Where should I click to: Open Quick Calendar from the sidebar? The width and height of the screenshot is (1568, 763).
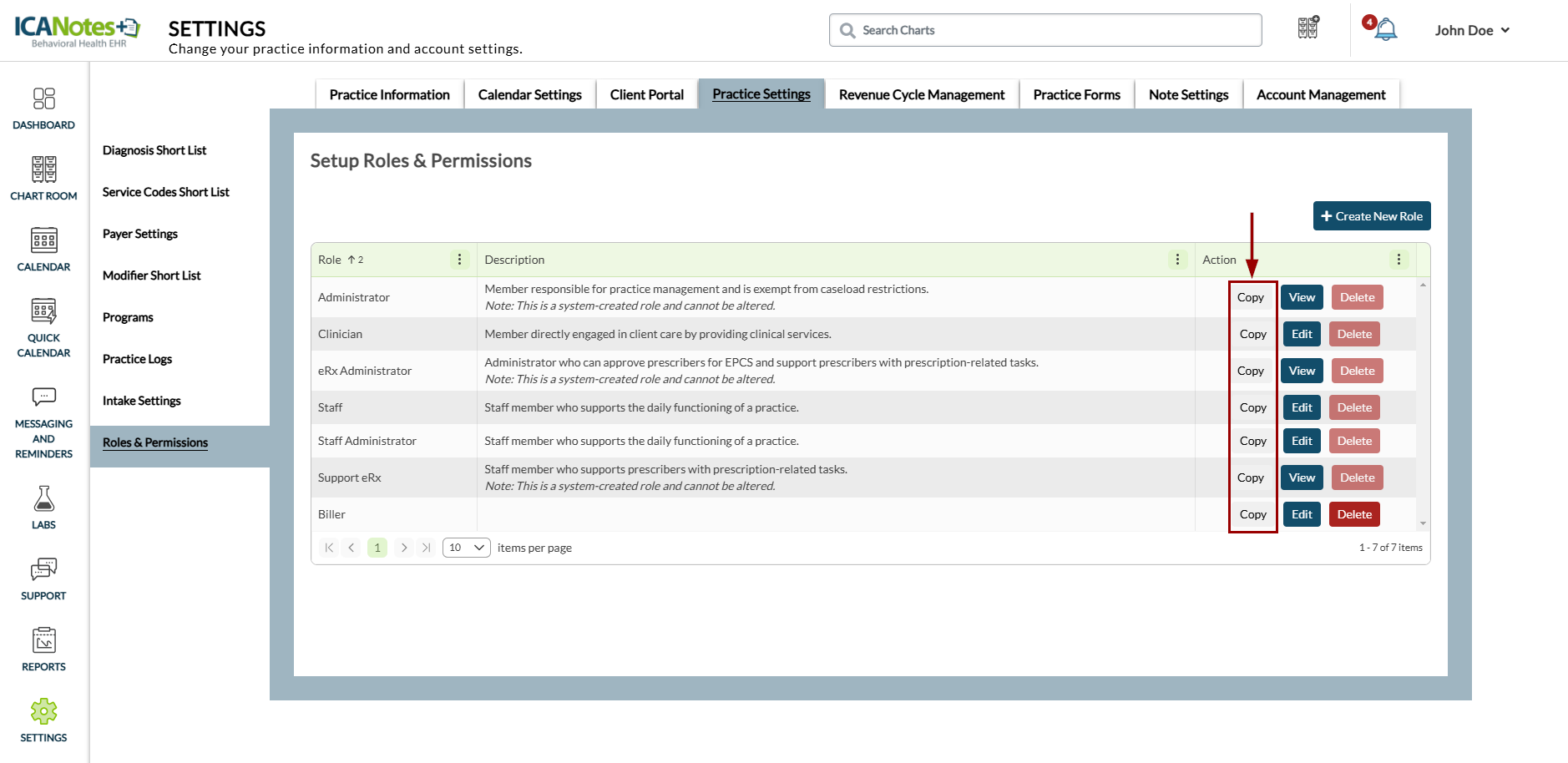(x=43, y=328)
